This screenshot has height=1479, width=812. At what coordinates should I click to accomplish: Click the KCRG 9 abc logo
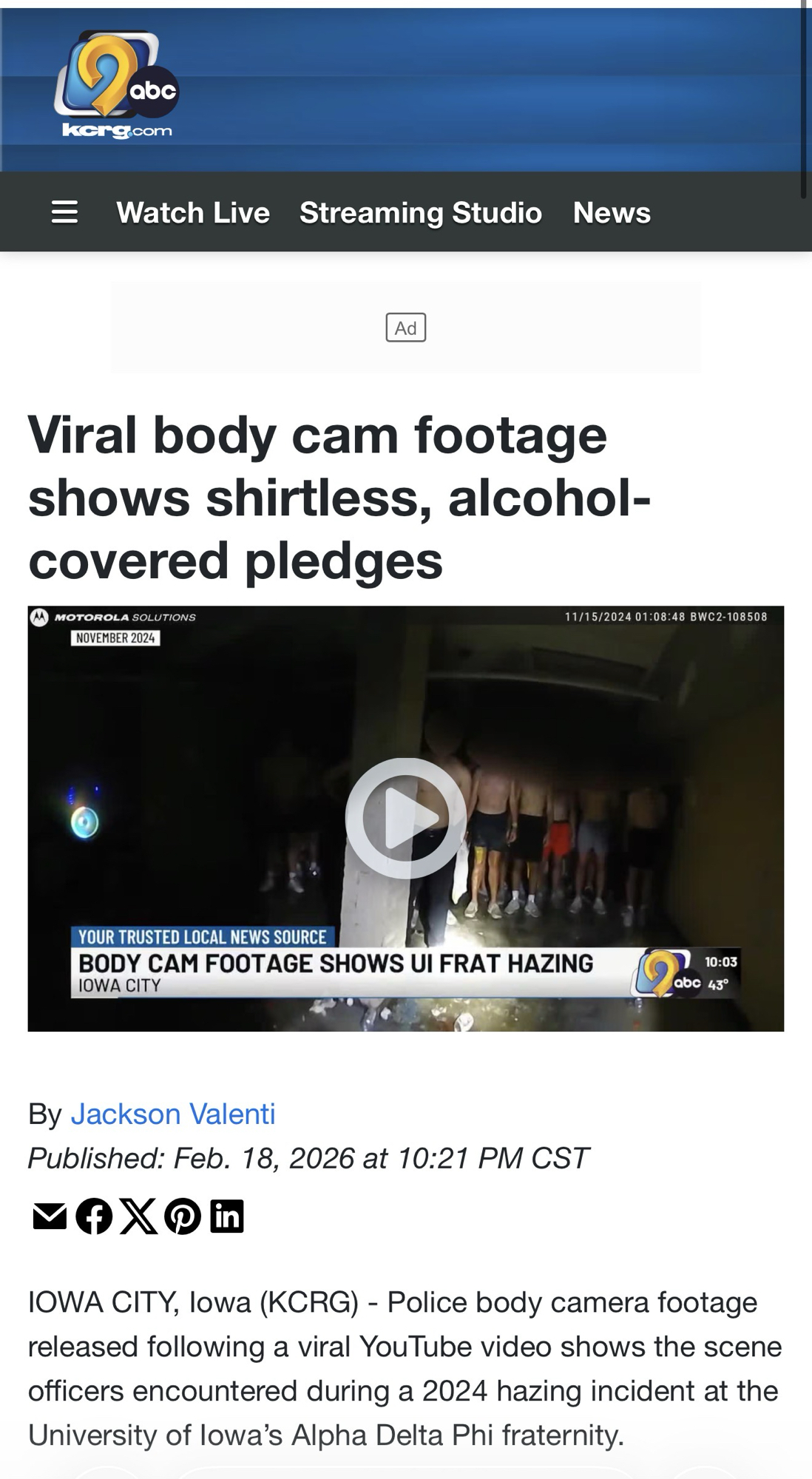point(116,85)
